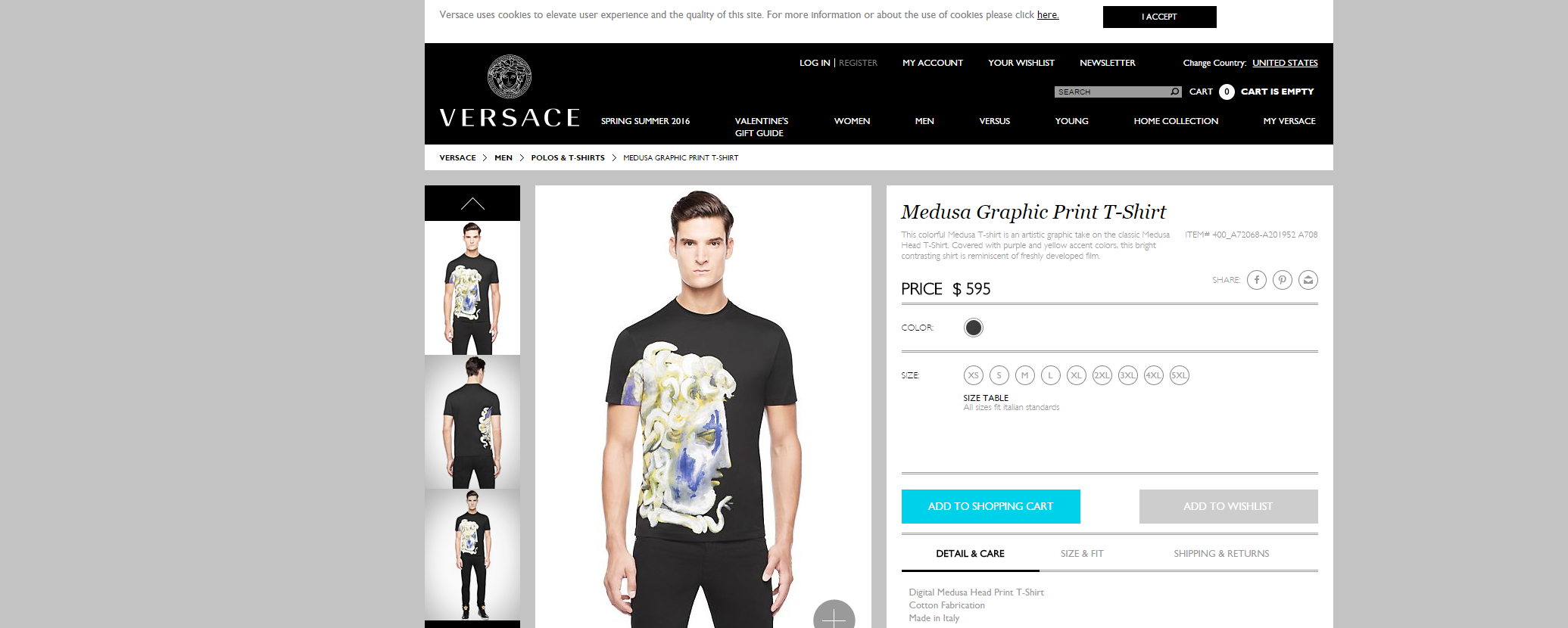The width and height of the screenshot is (1568, 628).
Task: Change country from United States
Action: [1285, 63]
